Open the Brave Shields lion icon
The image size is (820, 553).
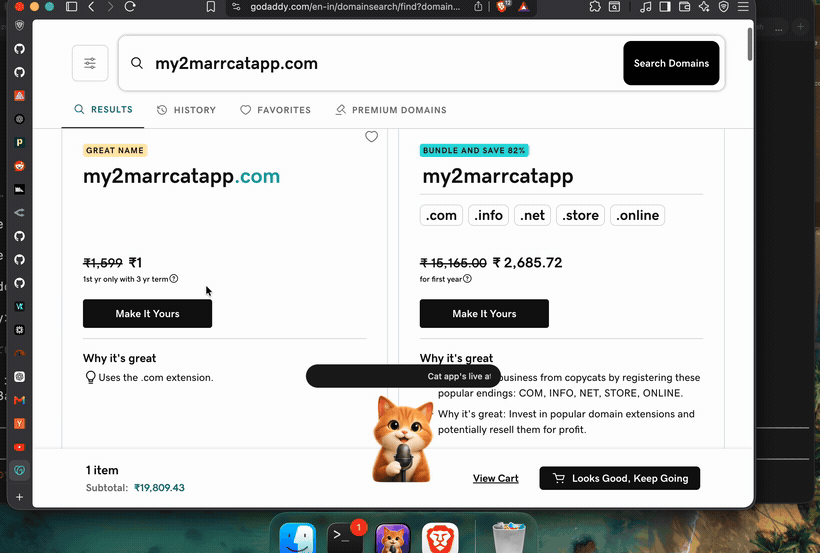click(x=502, y=7)
